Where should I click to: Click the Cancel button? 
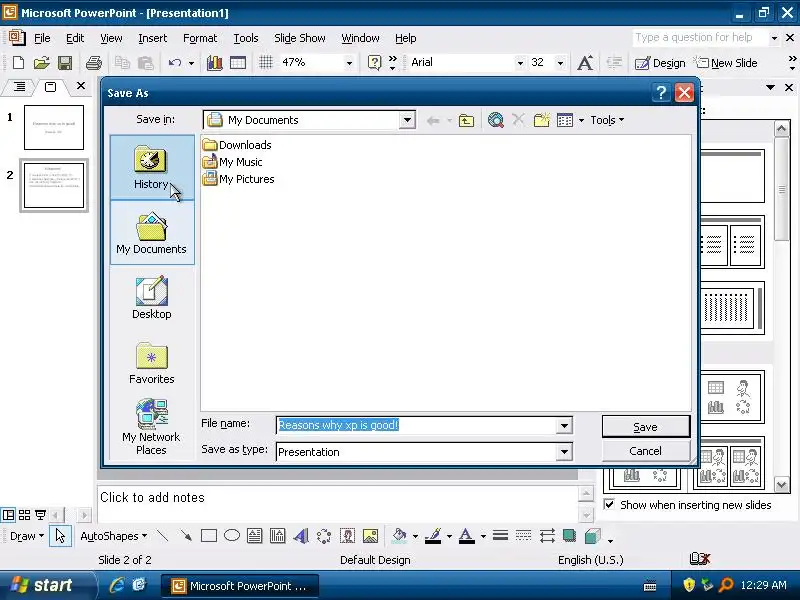[x=645, y=451]
